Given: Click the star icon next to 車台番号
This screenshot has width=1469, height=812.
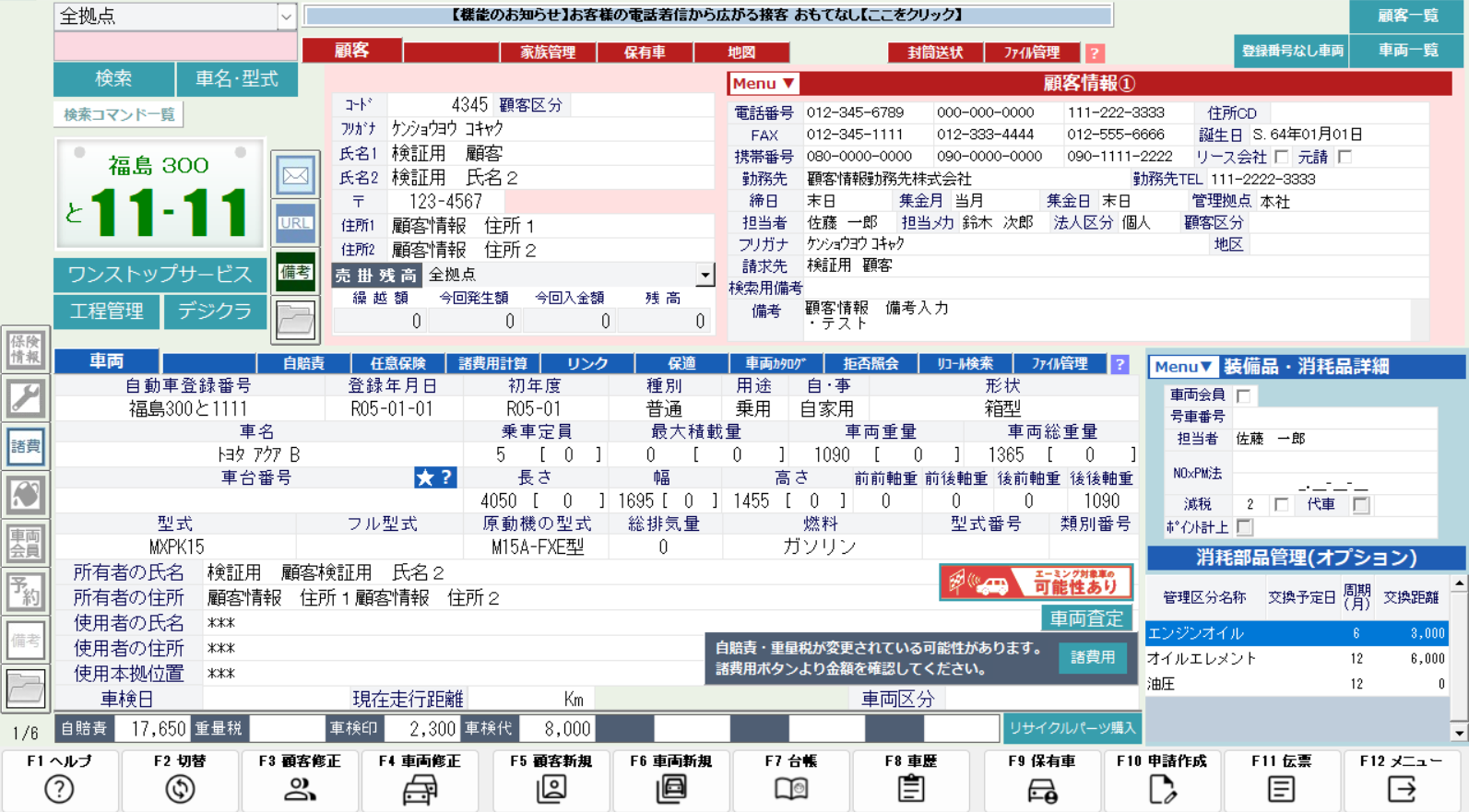Looking at the screenshot, I should [x=425, y=477].
